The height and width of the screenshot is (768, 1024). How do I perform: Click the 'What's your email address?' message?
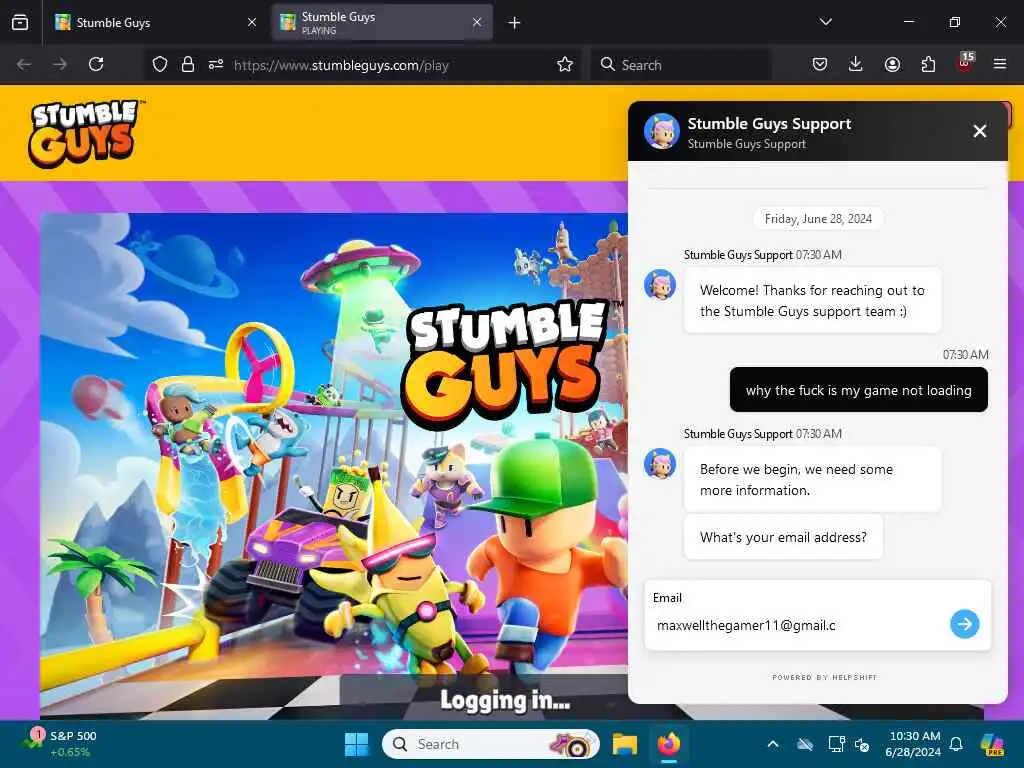coord(783,537)
